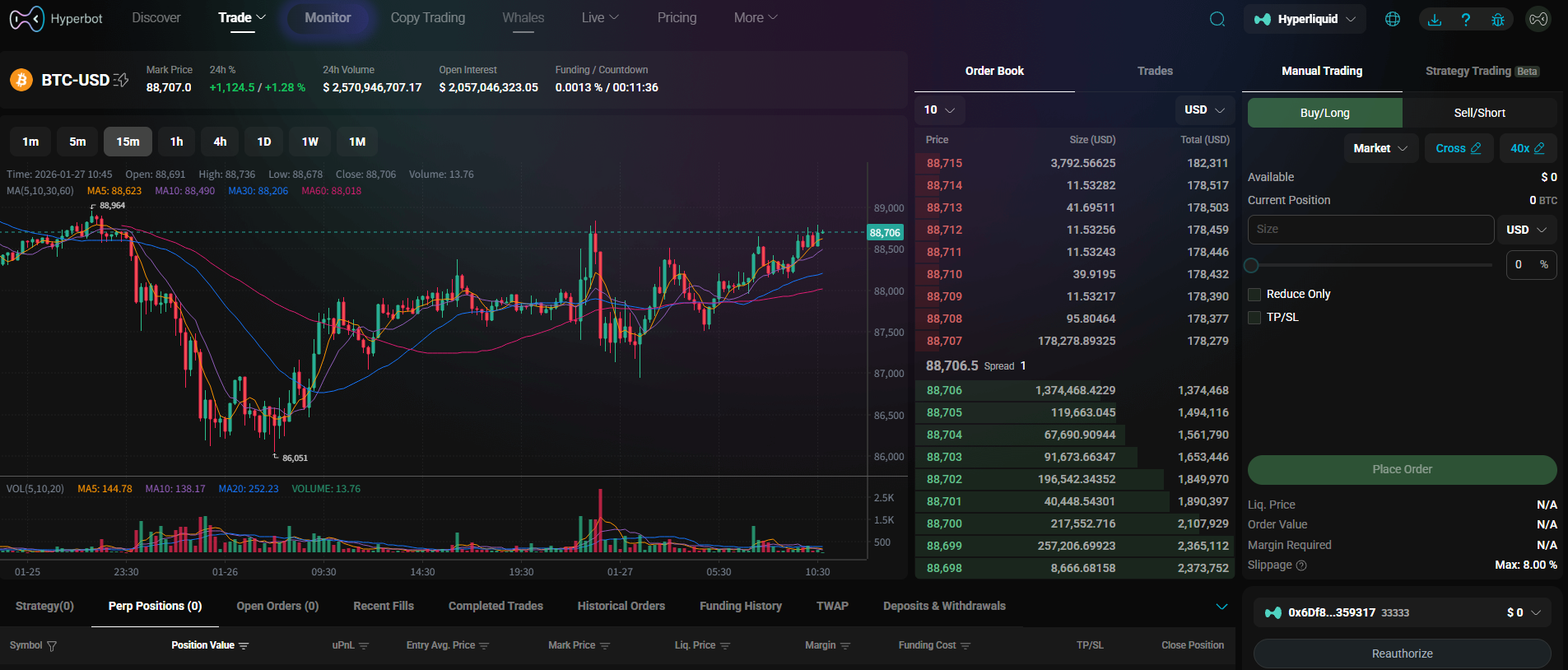Switch to Sell/Short side
Viewport: 1568px width, 670px height.
[1479, 113]
